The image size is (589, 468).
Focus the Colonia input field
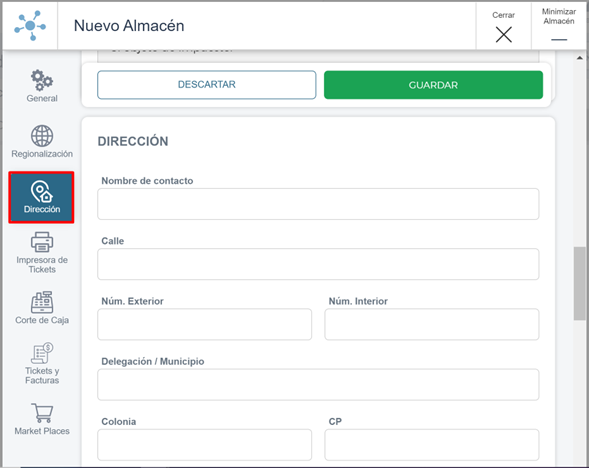coord(204,445)
